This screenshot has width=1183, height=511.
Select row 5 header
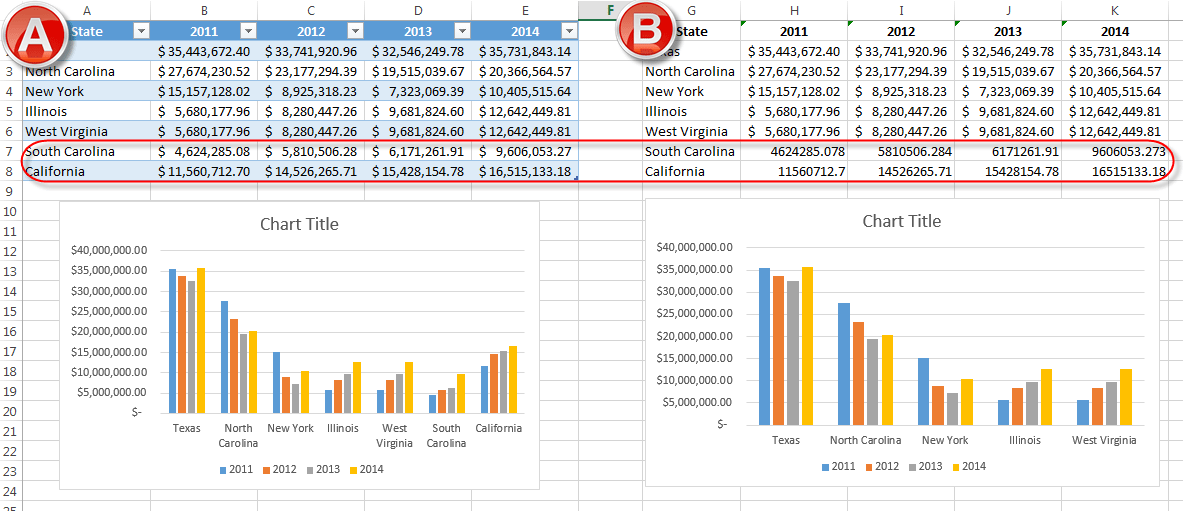coord(11,112)
